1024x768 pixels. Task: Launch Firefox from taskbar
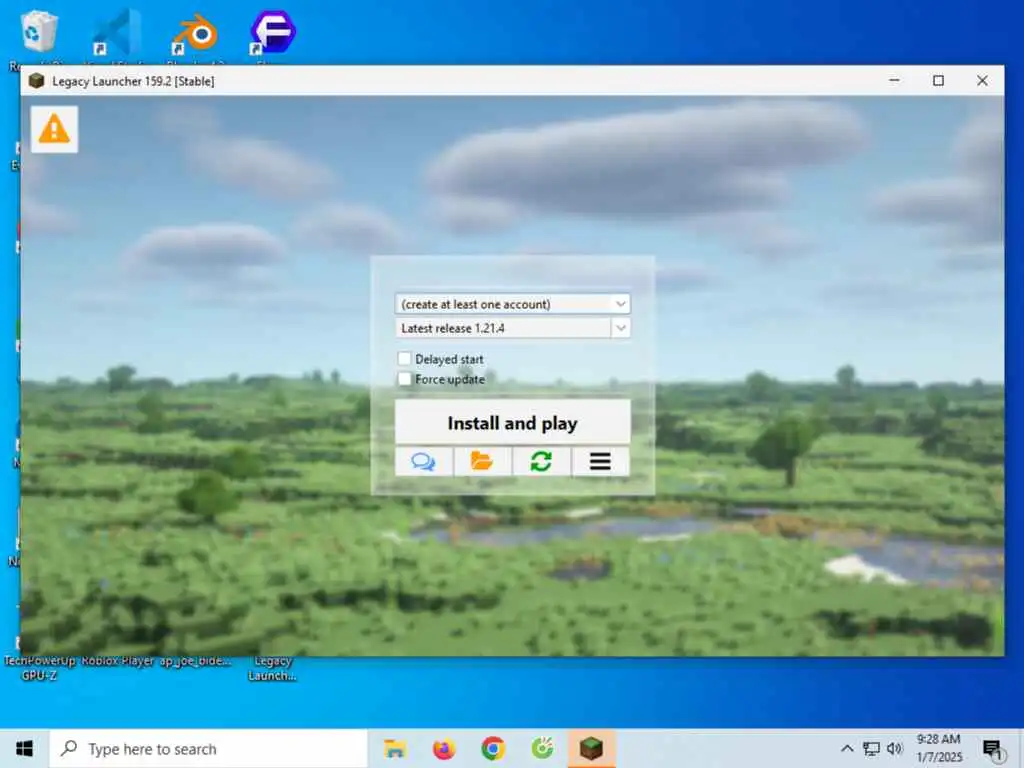pos(444,748)
